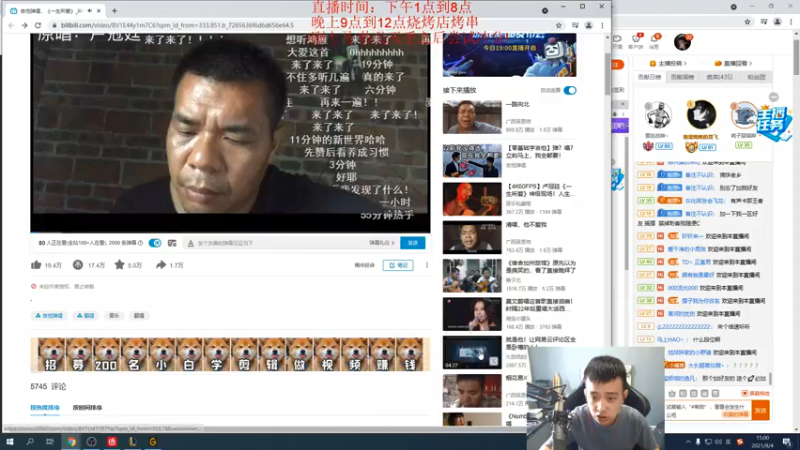Image resolution: width=800 pixels, height=450 pixels.
Task: Expand the streamer submissions link
Action: pos(668,63)
